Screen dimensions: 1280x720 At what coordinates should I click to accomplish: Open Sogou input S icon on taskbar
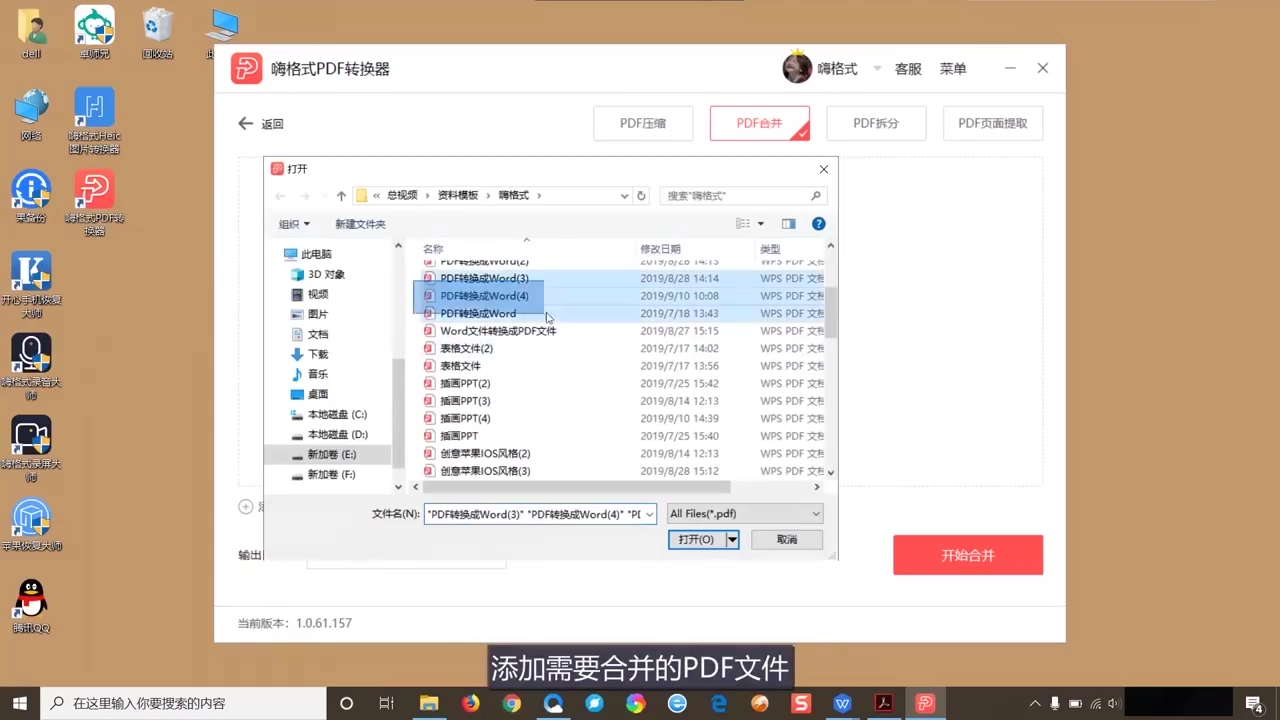(800, 703)
